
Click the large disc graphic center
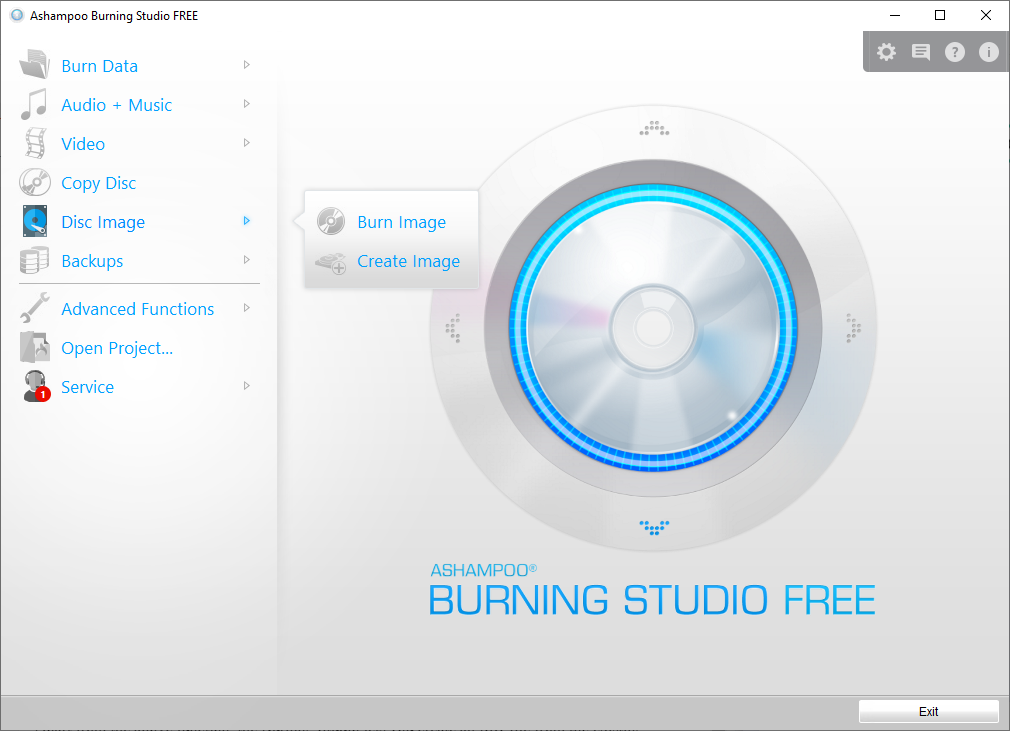coord(653,328)
